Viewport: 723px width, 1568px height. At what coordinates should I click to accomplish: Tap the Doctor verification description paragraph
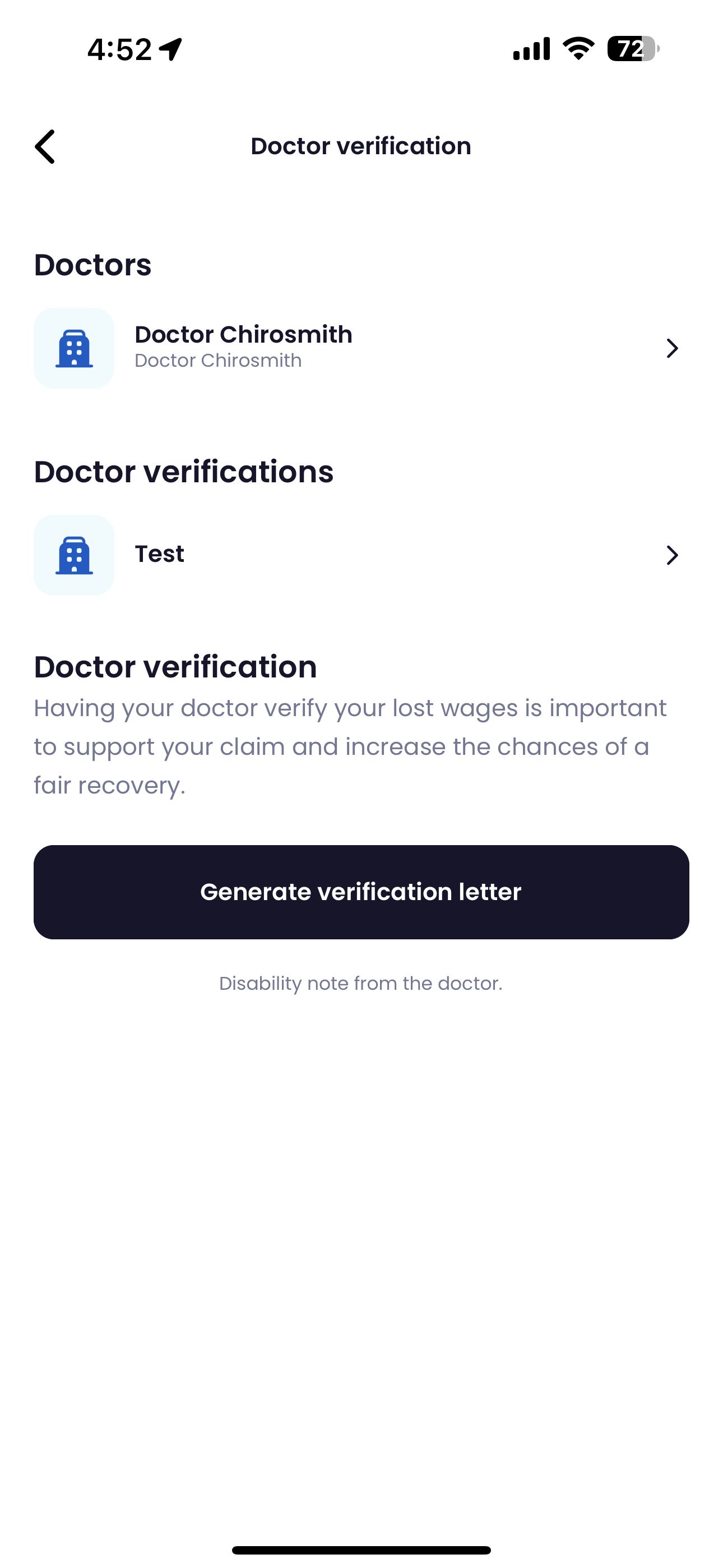[x=350, y=746]
